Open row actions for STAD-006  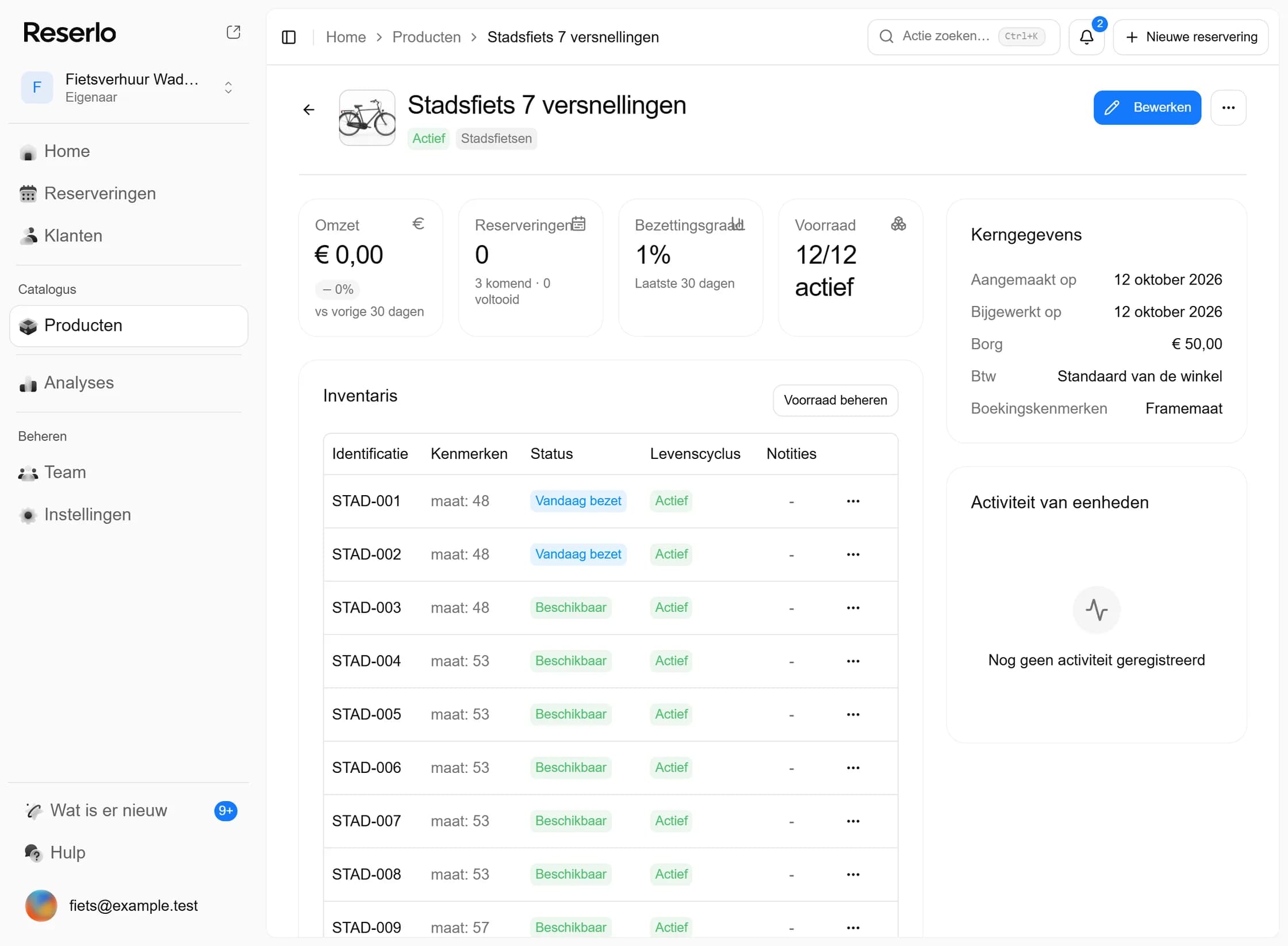pyautogui.click(x=853, y=768)
